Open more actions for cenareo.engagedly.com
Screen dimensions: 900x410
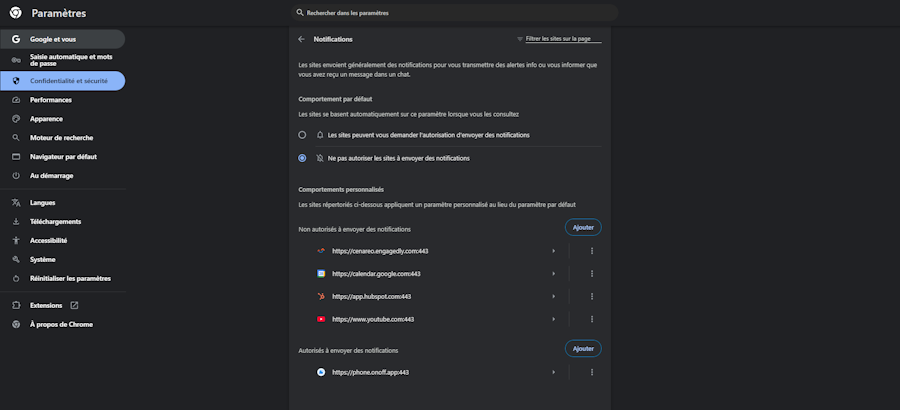[592, 250]
